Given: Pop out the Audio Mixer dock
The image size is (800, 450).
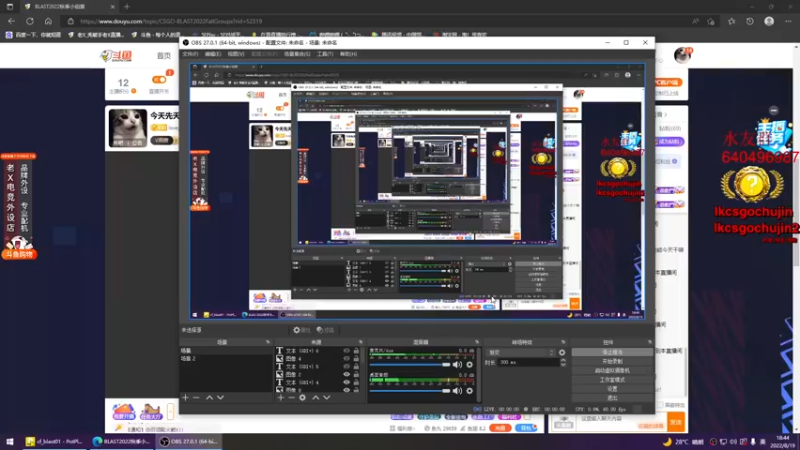Looking at the screenshot, I should click(477, 342).
